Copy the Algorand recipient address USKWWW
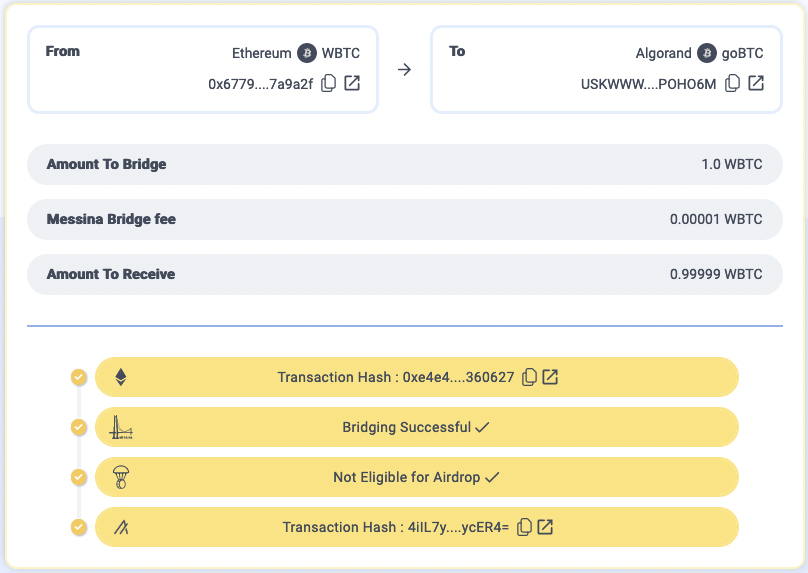Screen dimensions: 808x573 click(x=733, y=84)
